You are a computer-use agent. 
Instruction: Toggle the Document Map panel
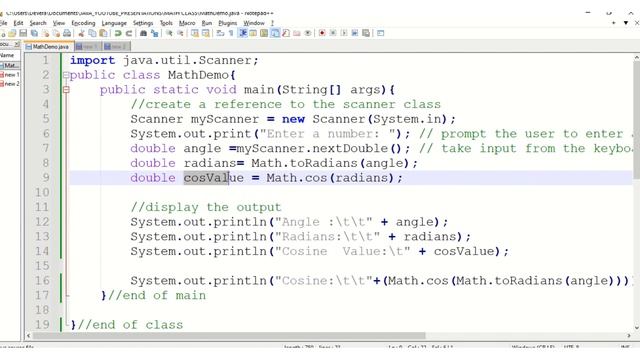[x=264, y=33]
